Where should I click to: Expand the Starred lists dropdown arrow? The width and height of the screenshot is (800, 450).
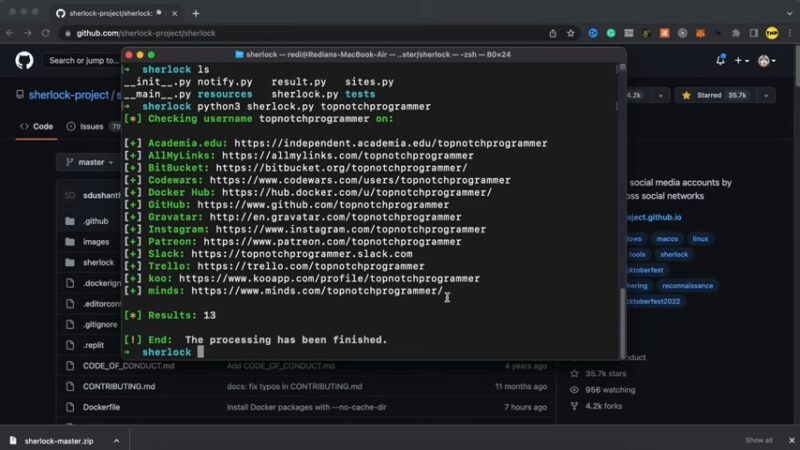(766, 95)
